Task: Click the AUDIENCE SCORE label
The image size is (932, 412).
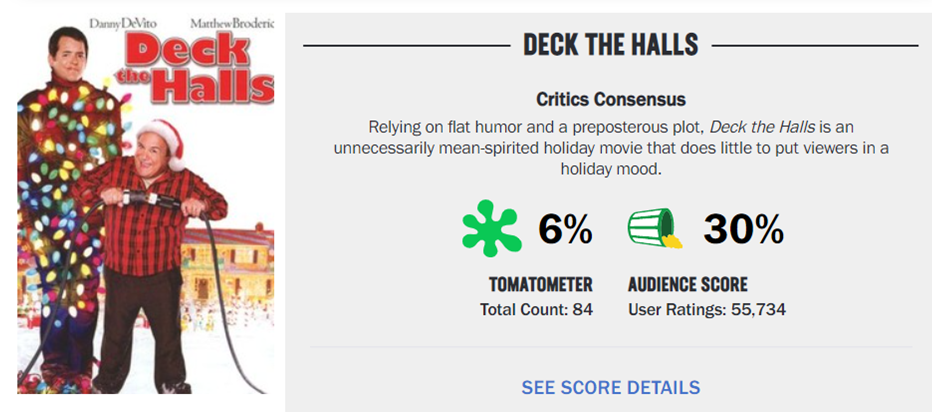Action: (688, 285)
